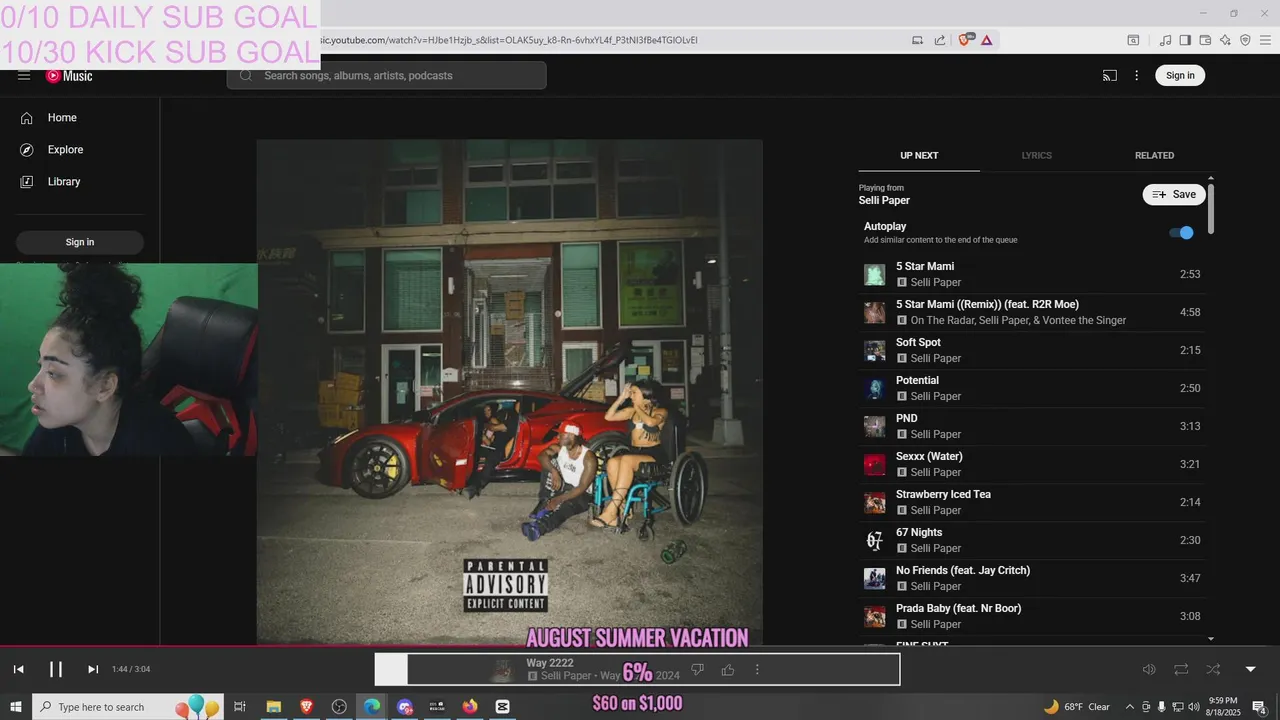This screenshot has height=720, width=1280.
Task: Click the volume speaker icon
Action: pyautogui.click(x=1149, y=669)
